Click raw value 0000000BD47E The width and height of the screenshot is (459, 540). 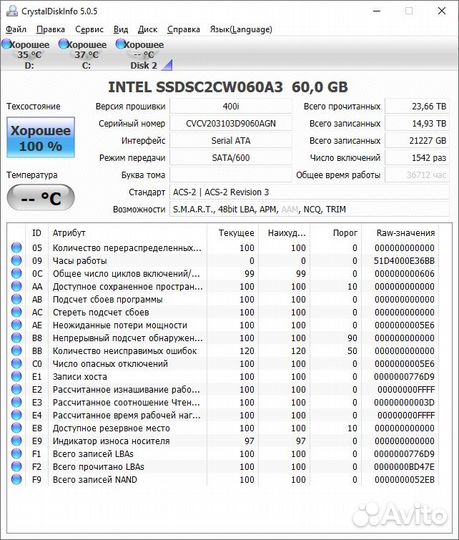(404, 467)
